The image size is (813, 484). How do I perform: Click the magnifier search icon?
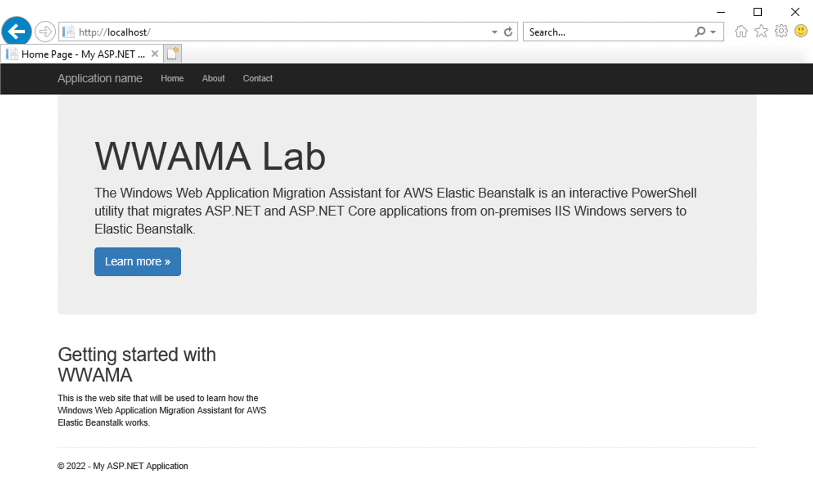pyautogui.click(x=700, y=32)
